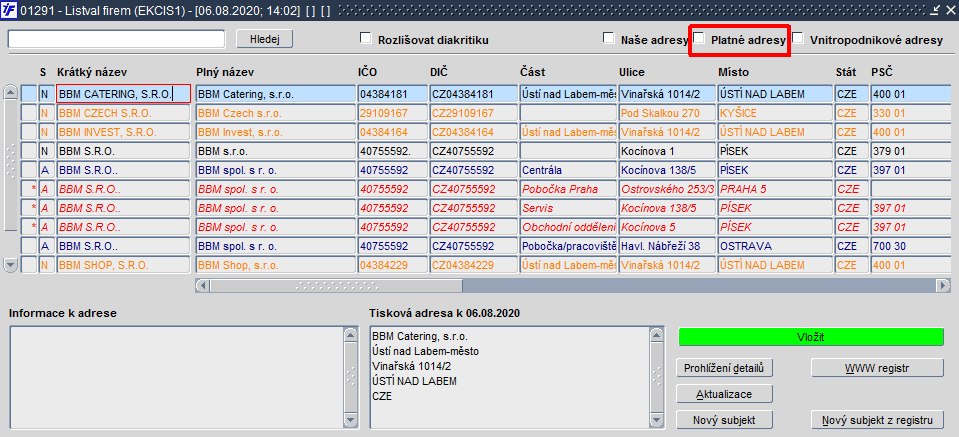Click the Tisková adresa text area
The width and height of the screenshot is (959, 437).
[509, 377]
